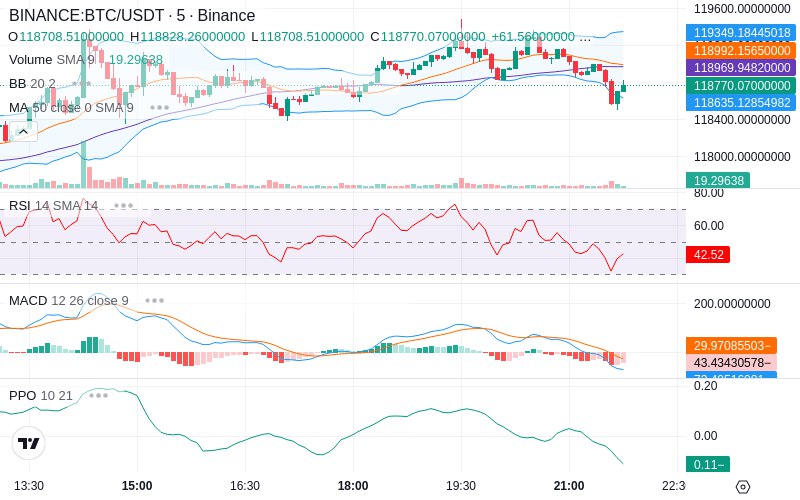Screen dimensions: 800x500
Task: Open more options for MA 50 indicator
Action: tap(160, 108)
